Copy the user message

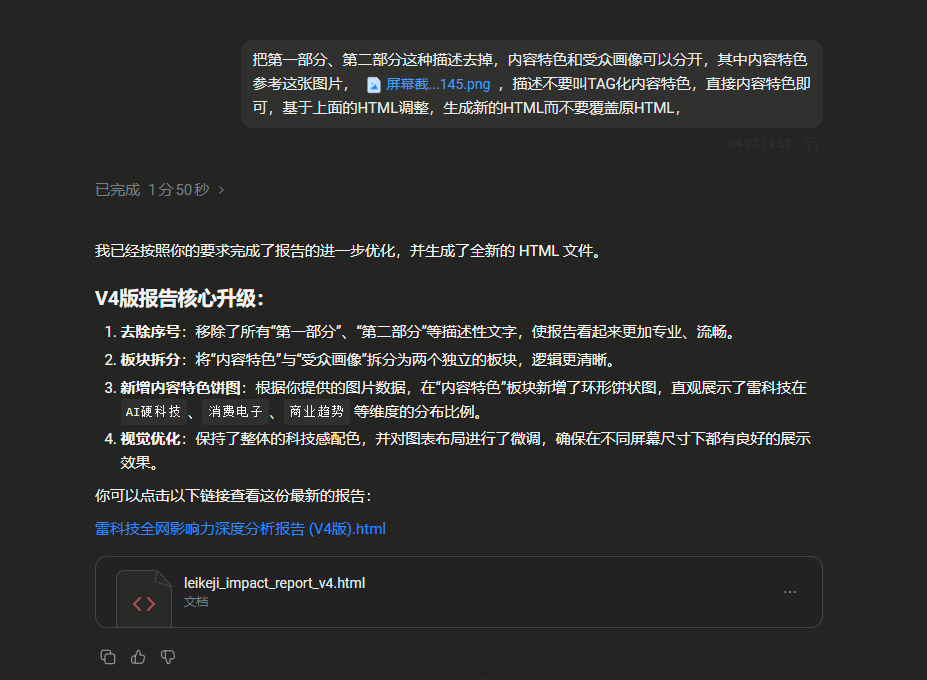tap(811, 144)
